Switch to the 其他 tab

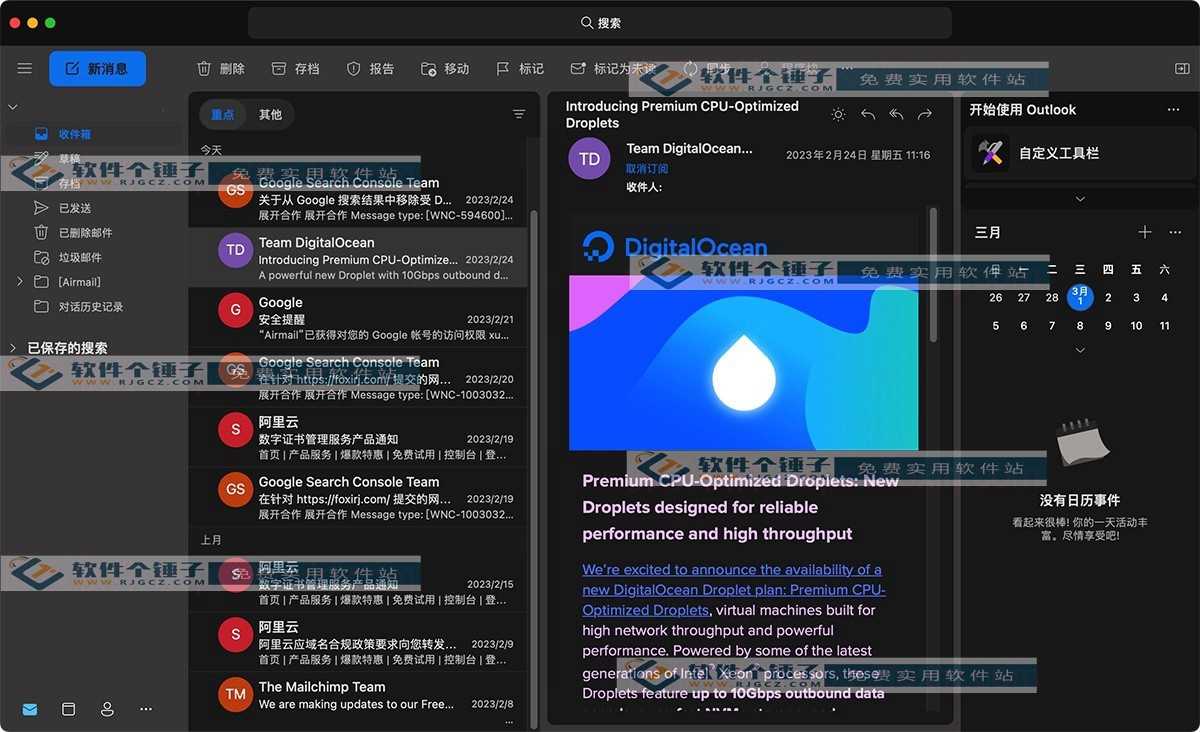[x=270, y=115]
